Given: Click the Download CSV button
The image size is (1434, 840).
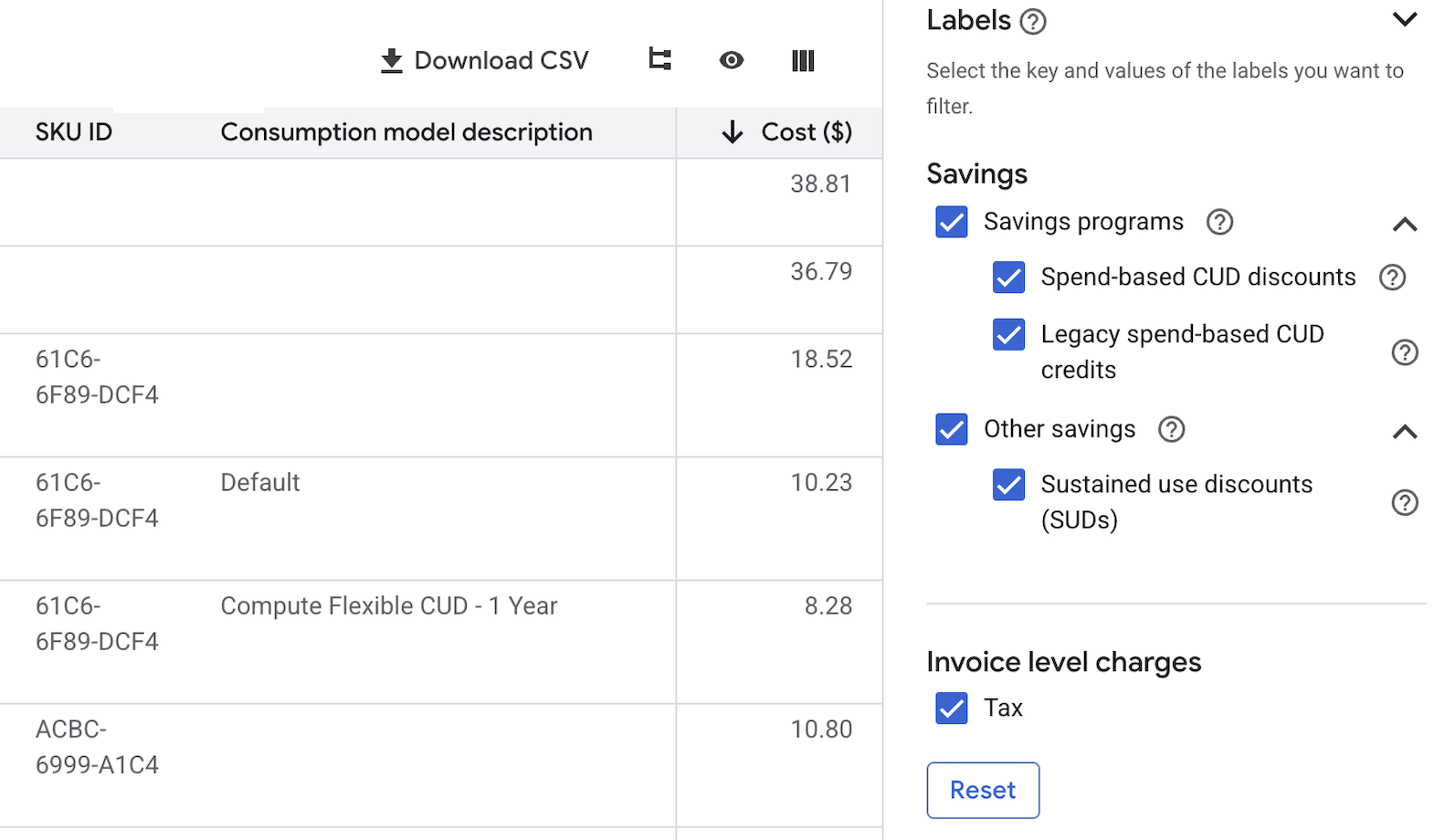Looking at the screenshot, I should tap(484, 60).
